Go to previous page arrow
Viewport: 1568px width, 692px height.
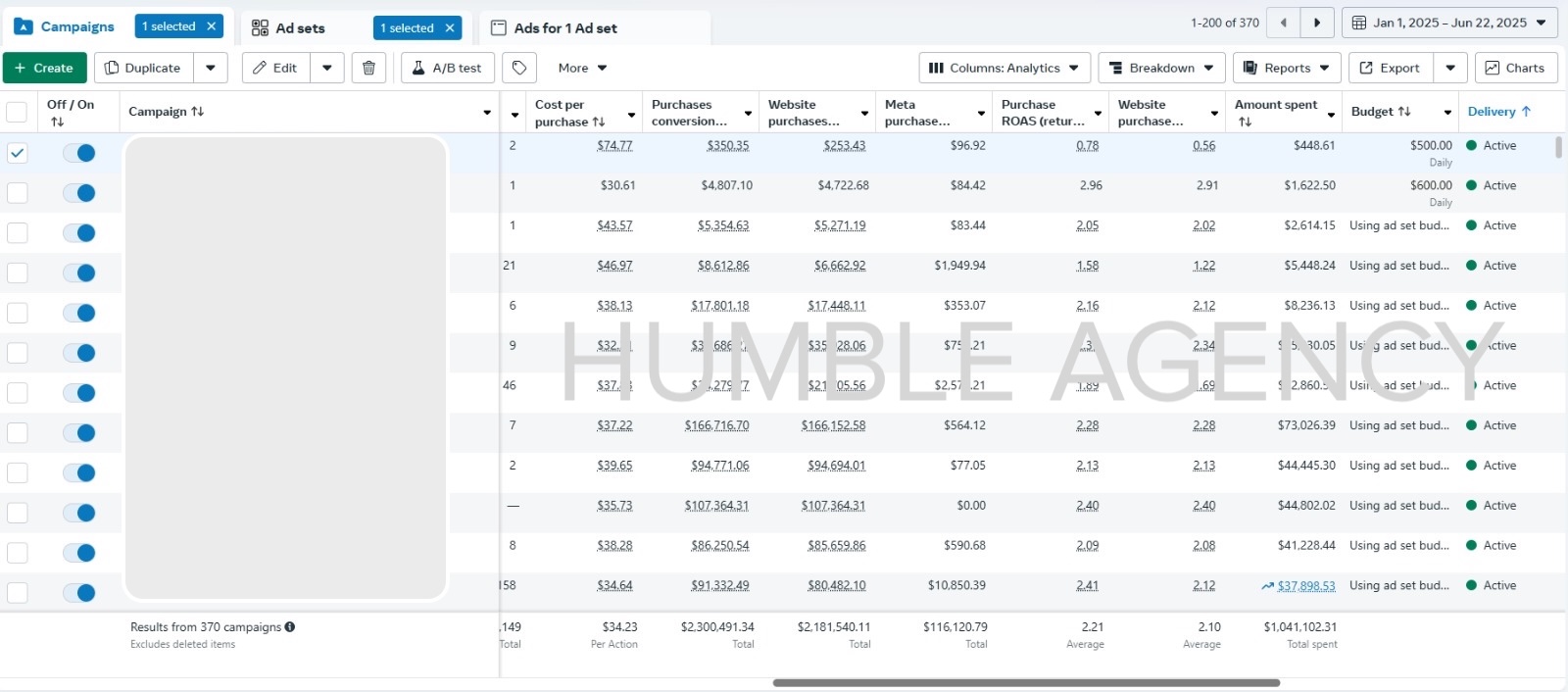pos(1283,23)
